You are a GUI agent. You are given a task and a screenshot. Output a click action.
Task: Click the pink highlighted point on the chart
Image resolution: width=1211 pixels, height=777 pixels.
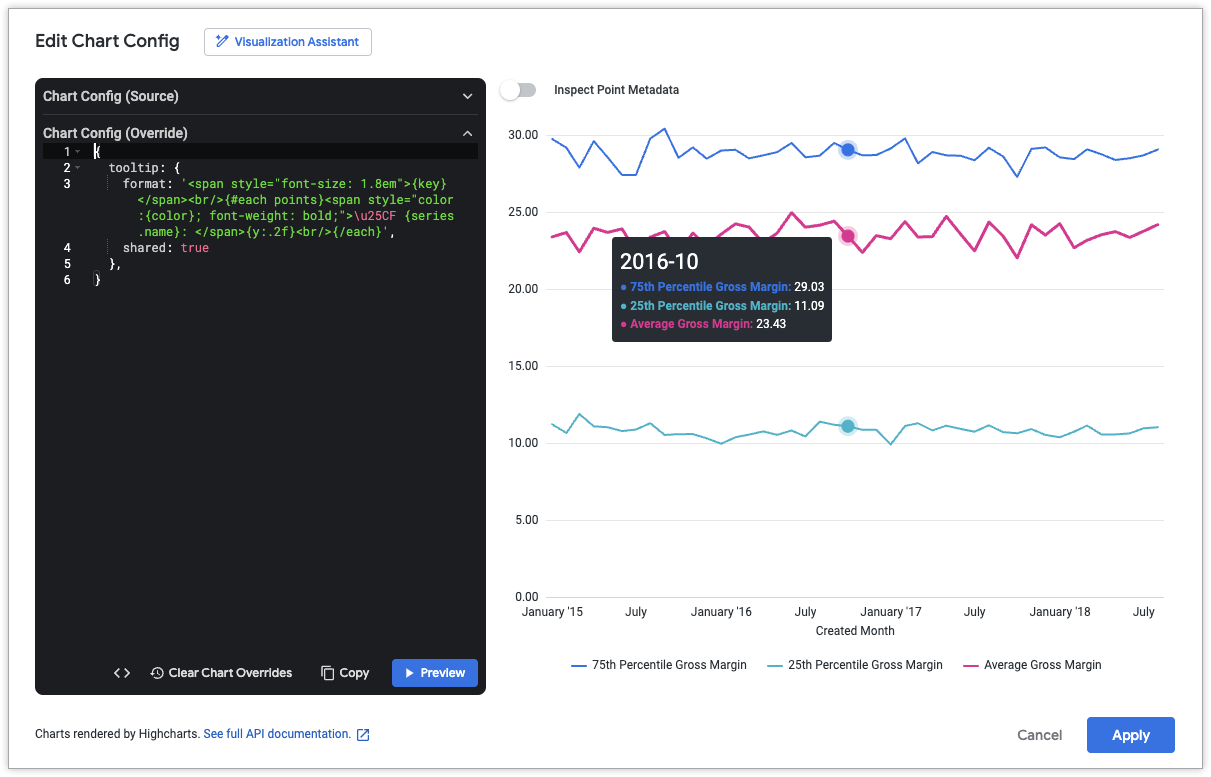click(848, 236)
